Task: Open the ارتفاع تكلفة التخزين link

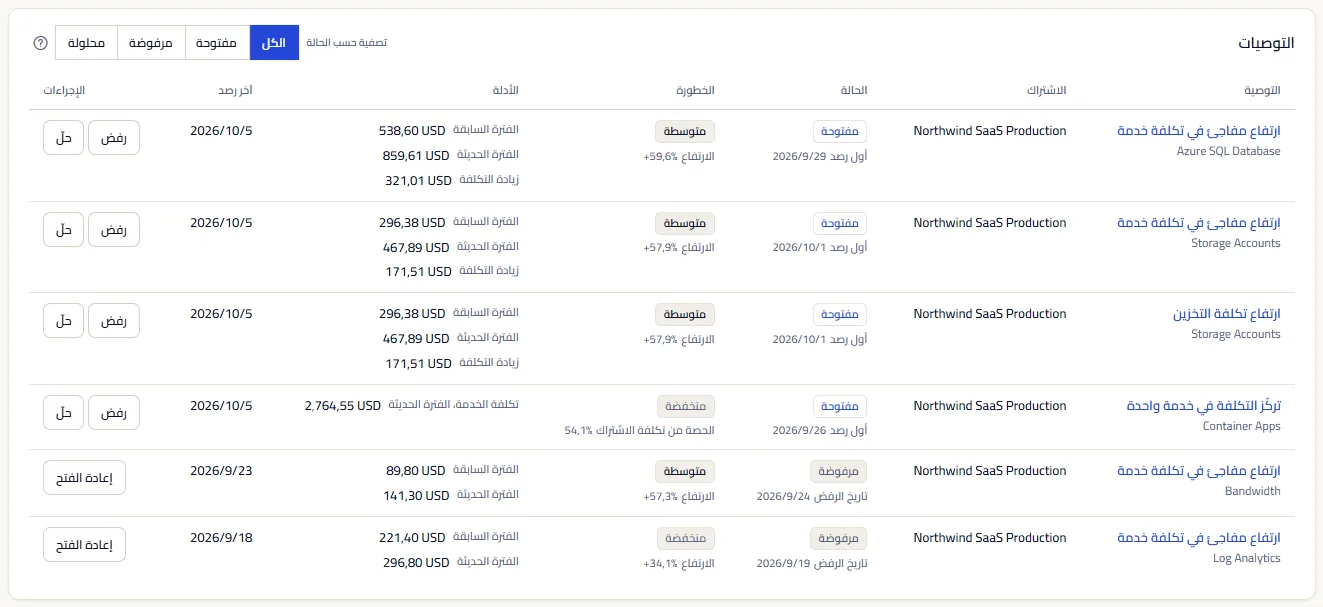Action: coord(1227,314)
